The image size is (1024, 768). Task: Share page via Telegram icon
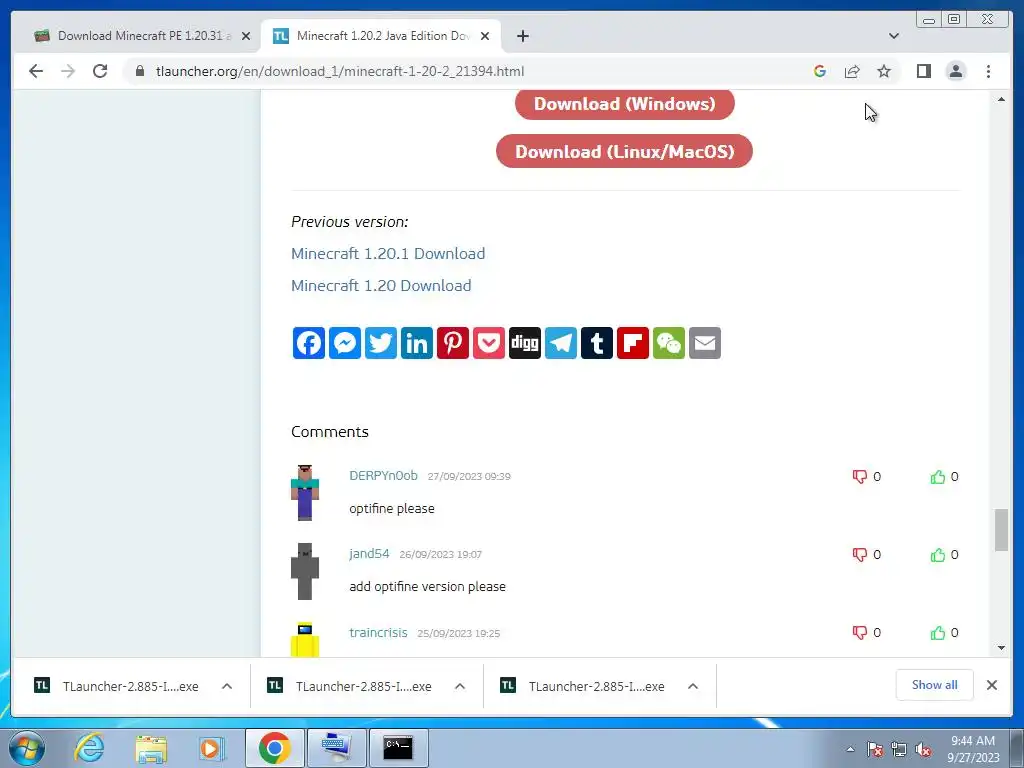point(561,343)
